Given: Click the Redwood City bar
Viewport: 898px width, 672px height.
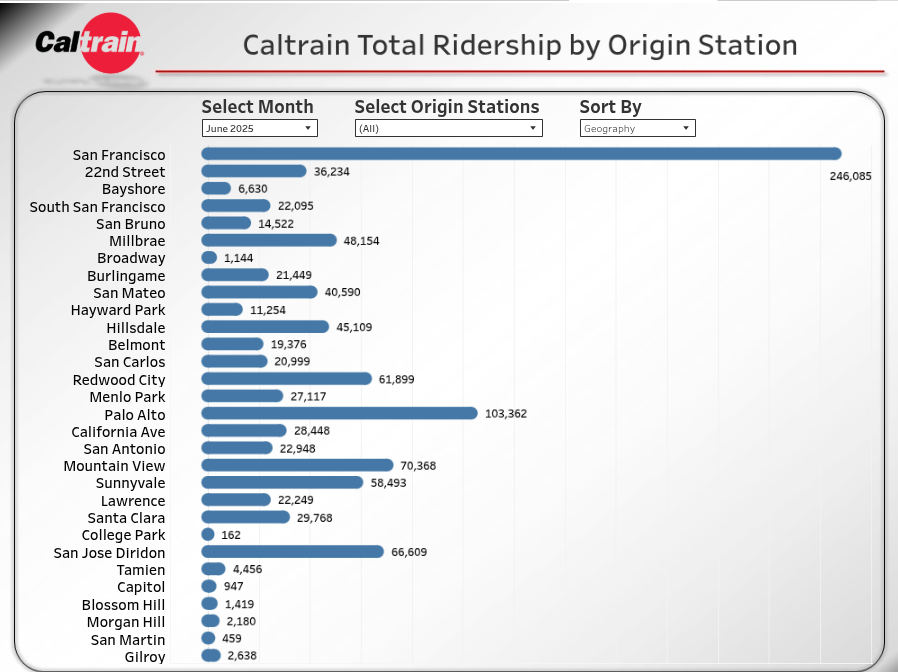Looking at the screenshot, I should [286, 379].
